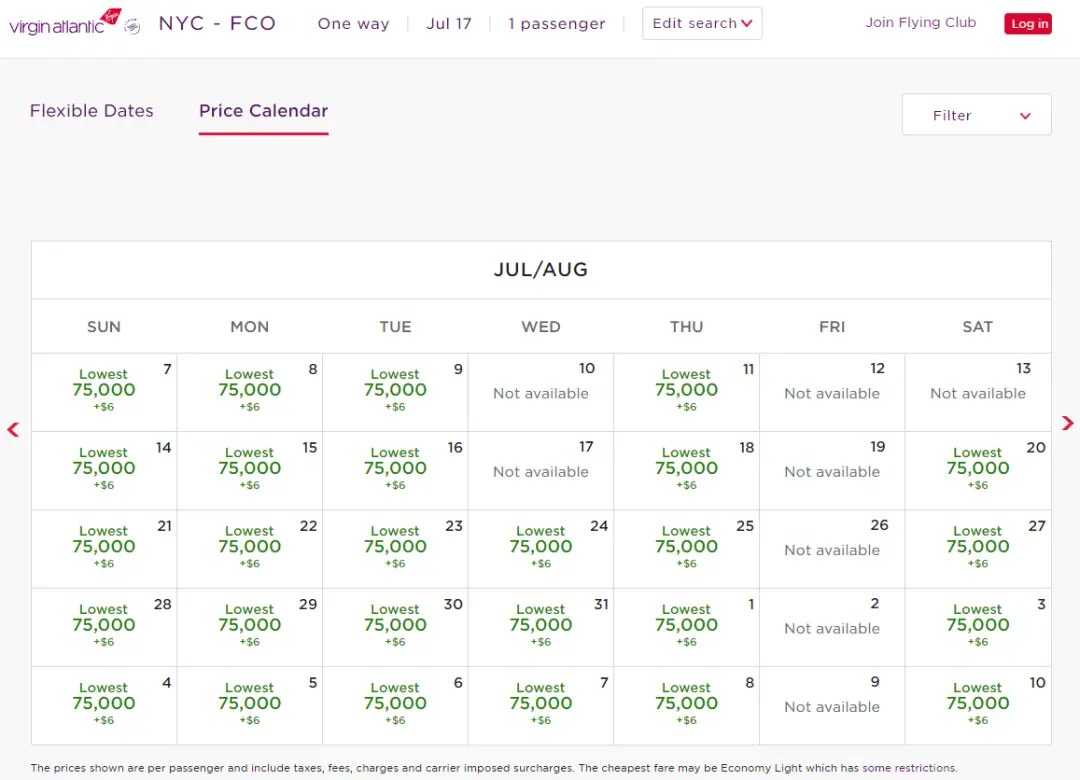Pick the July 24 Wednesday fare
Image resolution: width=1080 pixels, height=780 pixels.
540,547
